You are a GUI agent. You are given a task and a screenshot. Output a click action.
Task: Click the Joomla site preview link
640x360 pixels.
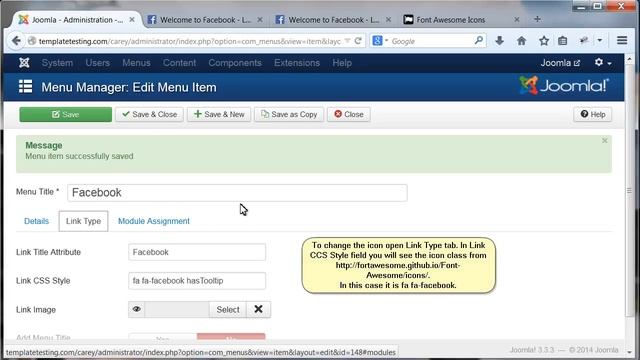[560, 63]
